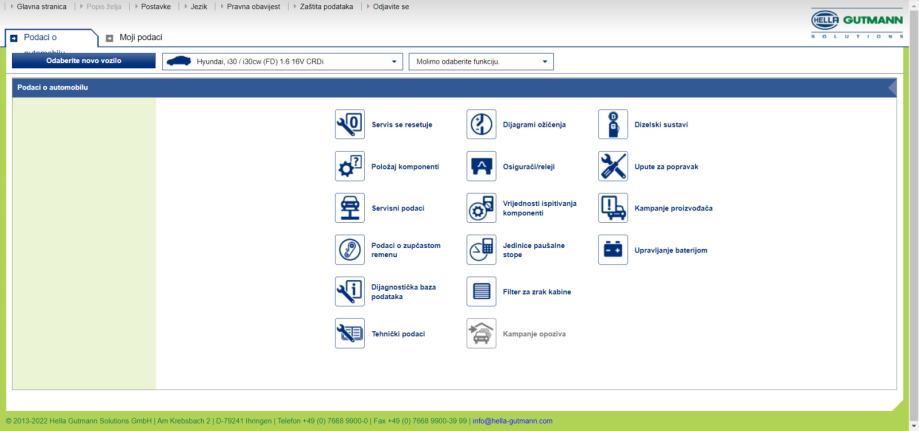Click the info@hella-gutmann.com email link
Image resolution: width=919 pixels, height=431 pixels.
pos(512,420)
